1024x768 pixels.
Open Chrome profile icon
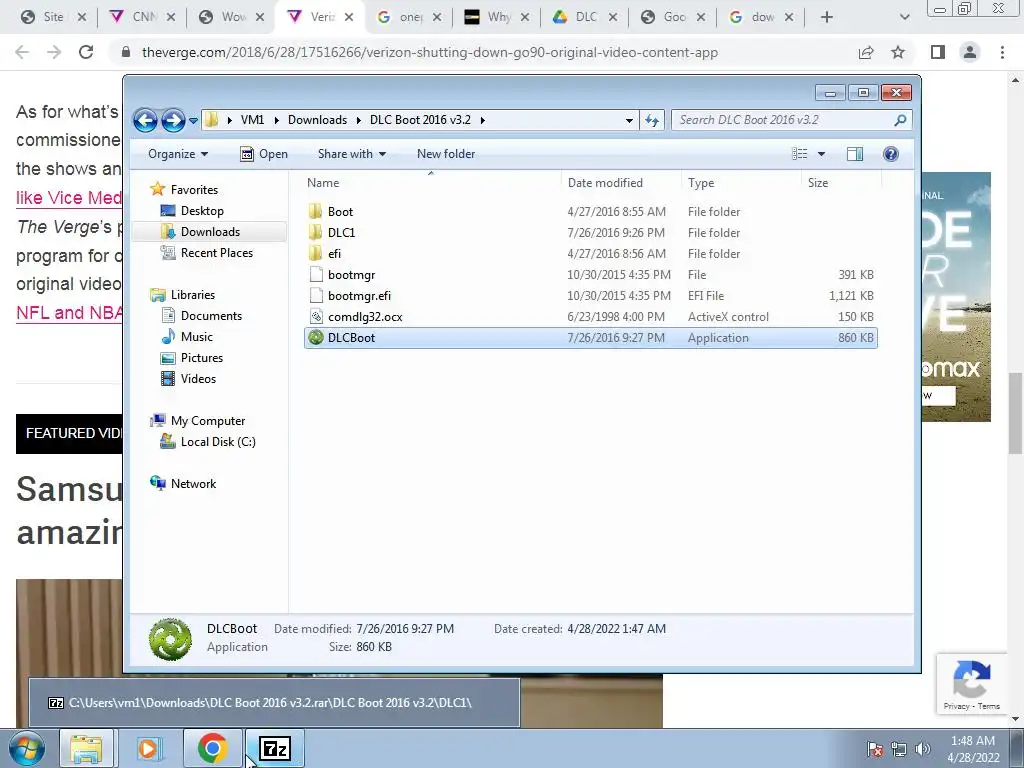click(x=970, y=52)
